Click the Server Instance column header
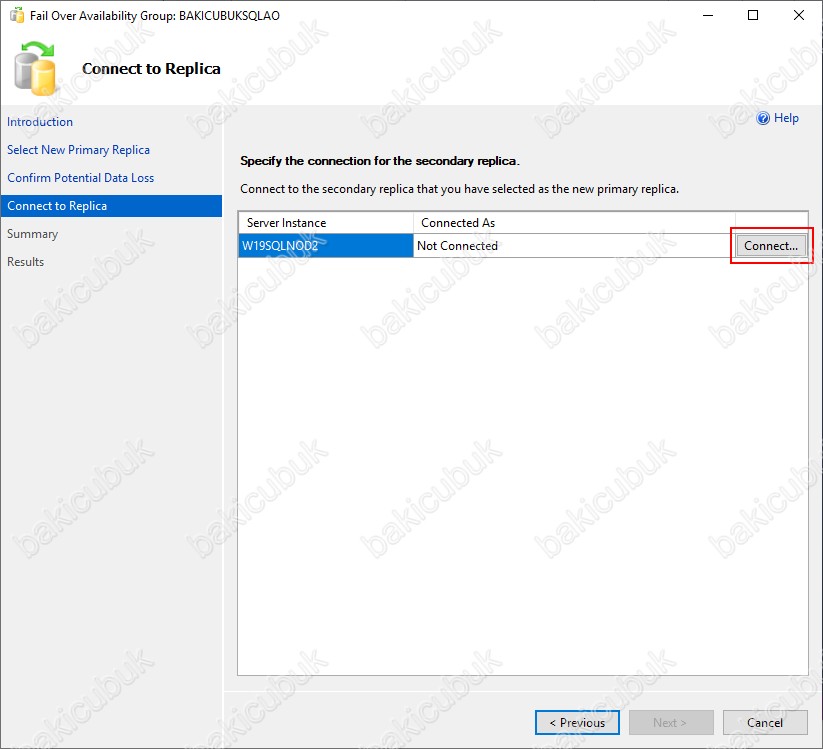 (x=326, y=223)
